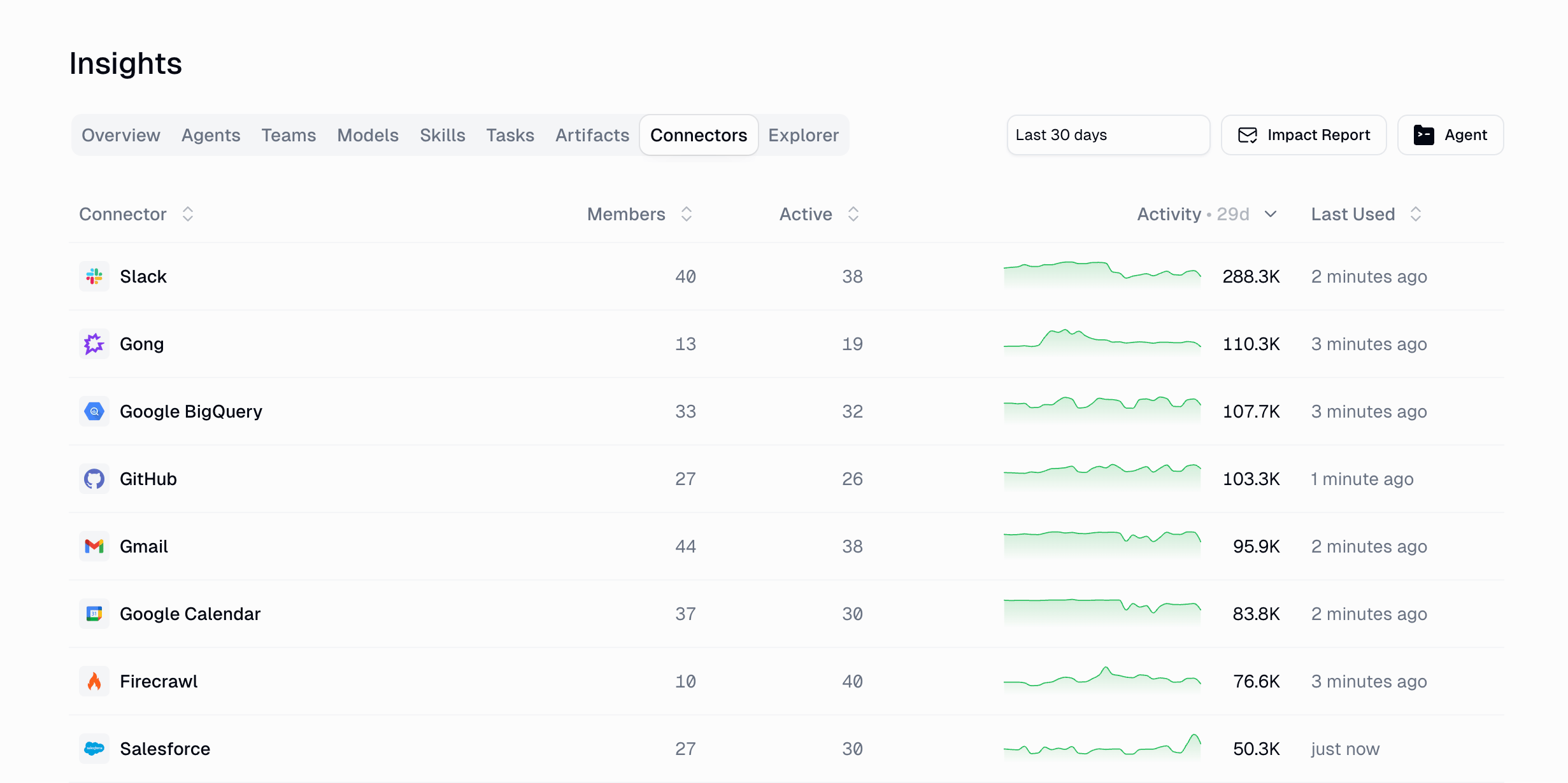The height and width of the screenshot is (783, 1568).
Task: Click the envelope icon in Impact Report
Action: click(x=1248, y=135)
